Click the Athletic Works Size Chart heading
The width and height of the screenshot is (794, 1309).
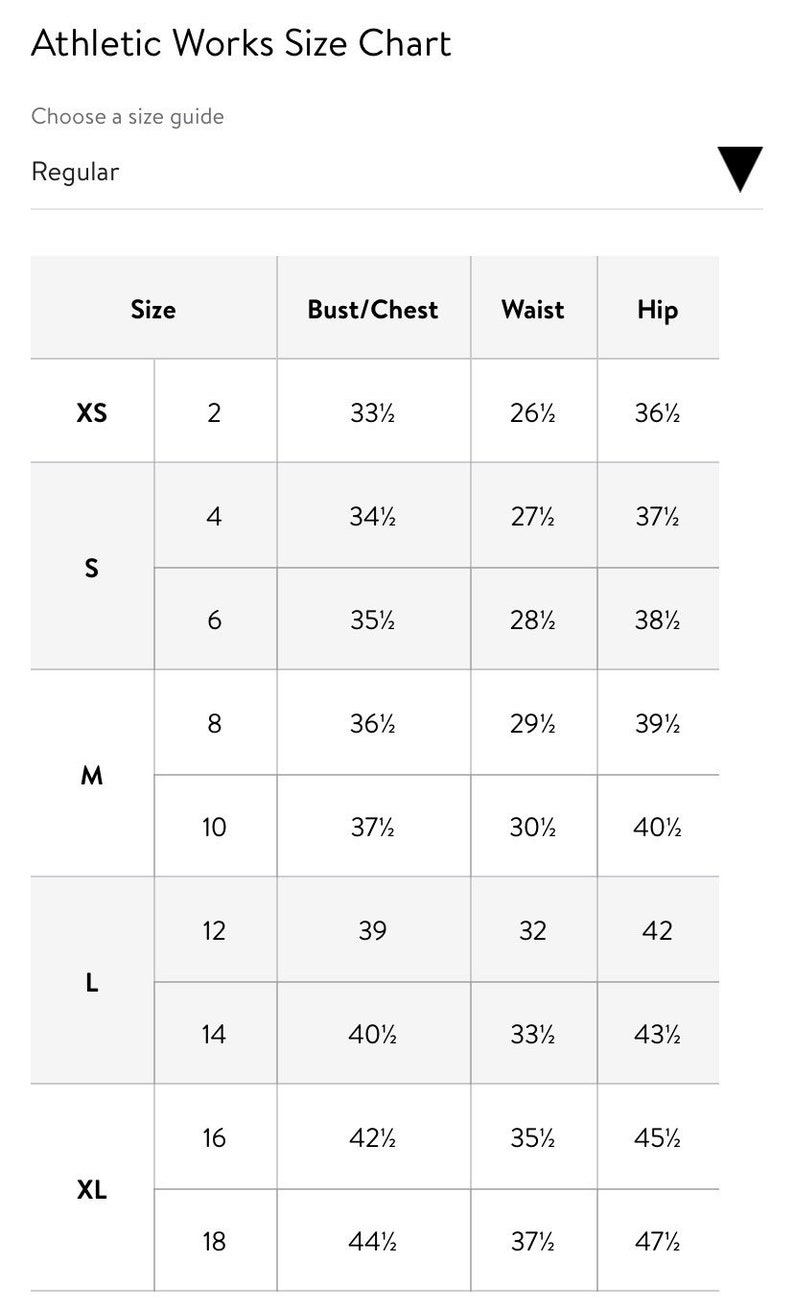tap(241, 44)
